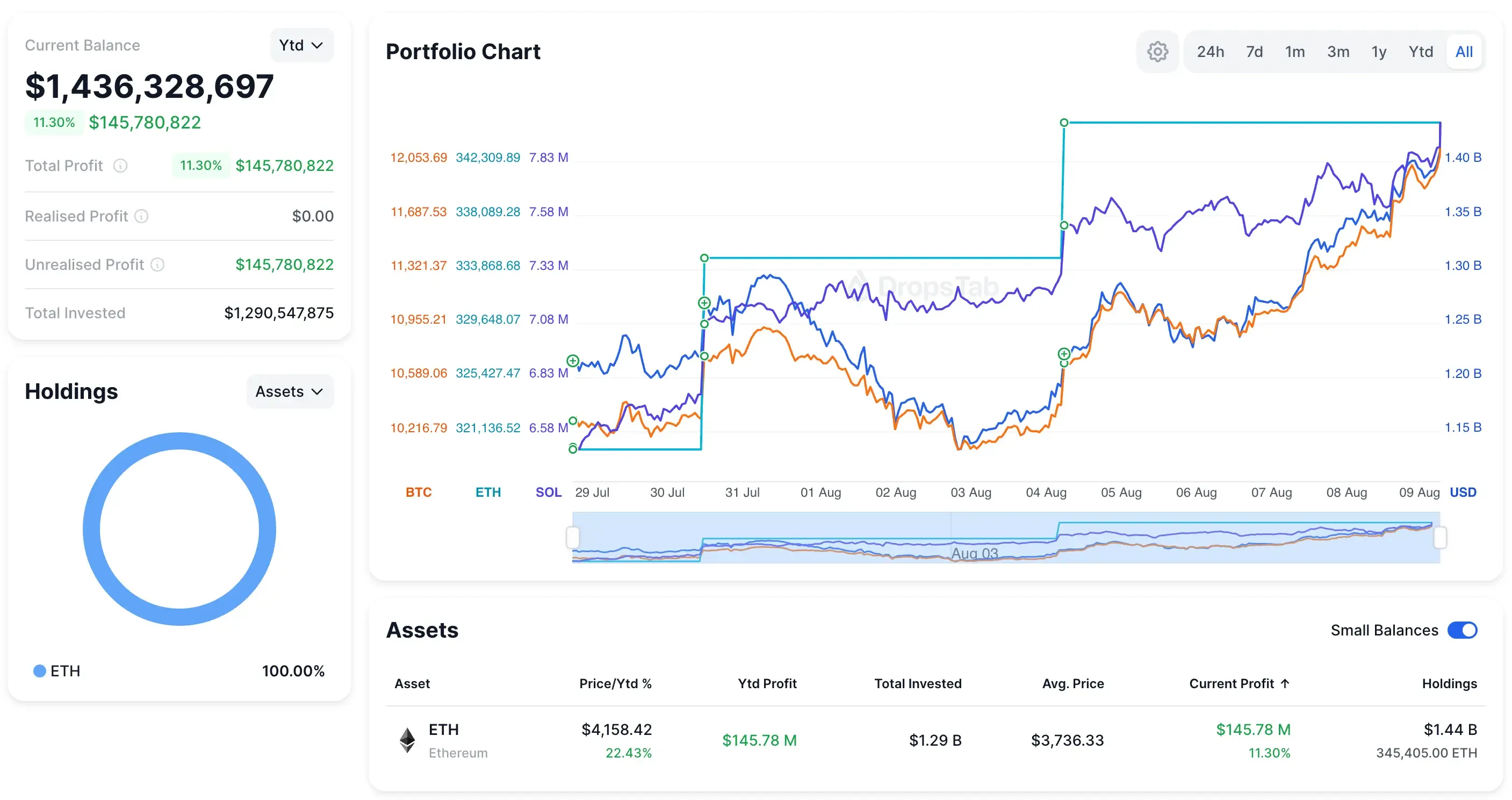This screenshot has width=1512, height=800.
Task: Toggle the BTC series in chart legend
Action: tap(419, 492)
